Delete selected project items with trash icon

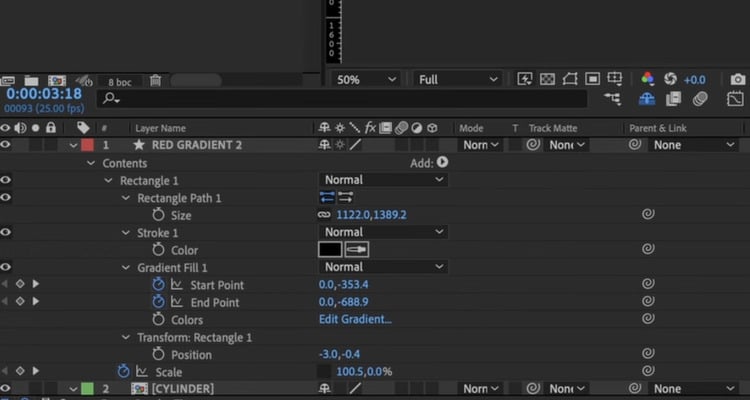click(x=155, y=80)
